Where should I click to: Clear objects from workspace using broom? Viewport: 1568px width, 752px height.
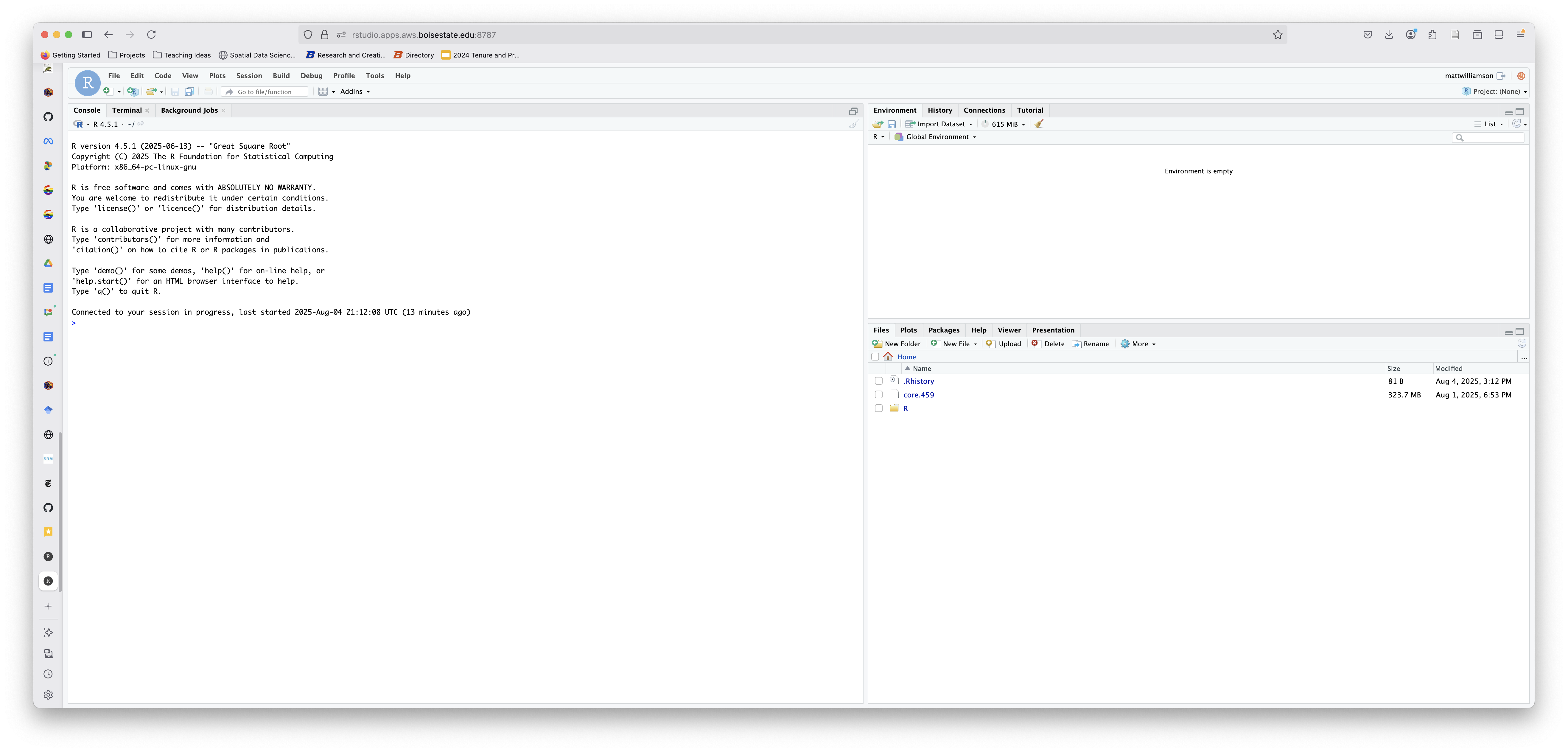[1039, 124]
